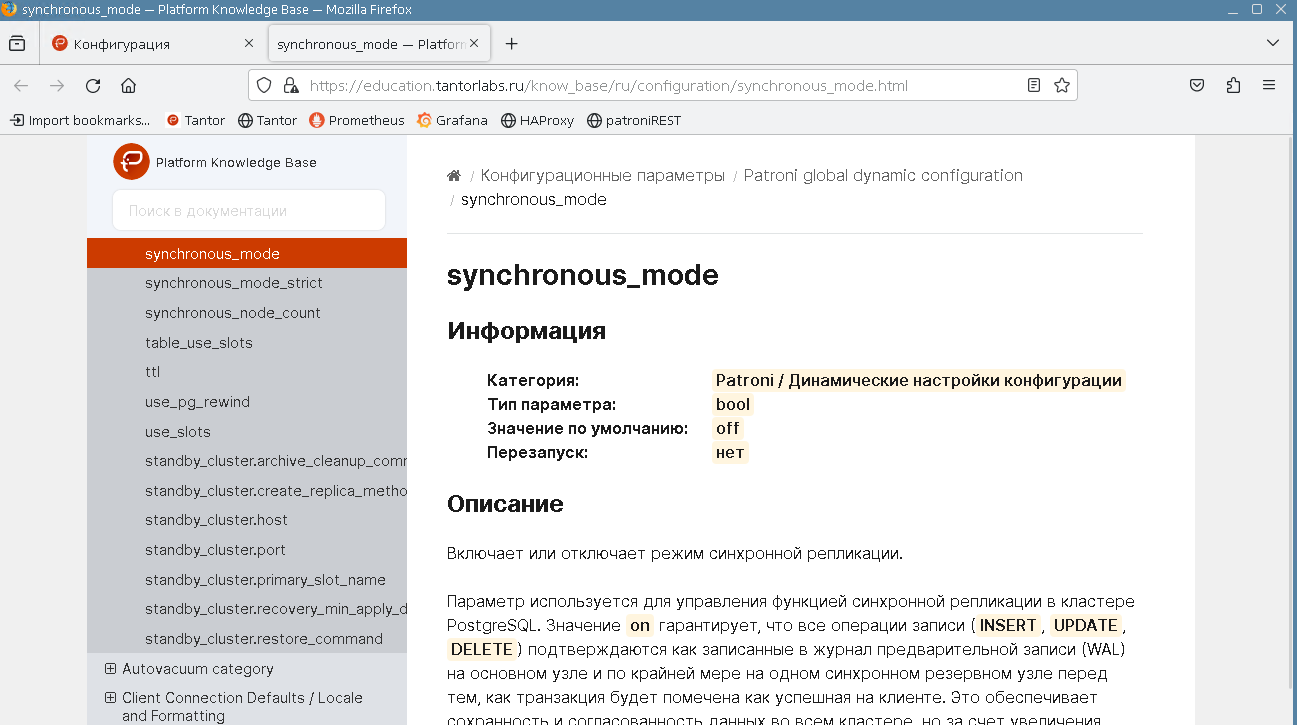Viewport: 1297px width, 725px height.
Task: Toggle Reader View icon in address bar
Action: [x=1034, y=86]
